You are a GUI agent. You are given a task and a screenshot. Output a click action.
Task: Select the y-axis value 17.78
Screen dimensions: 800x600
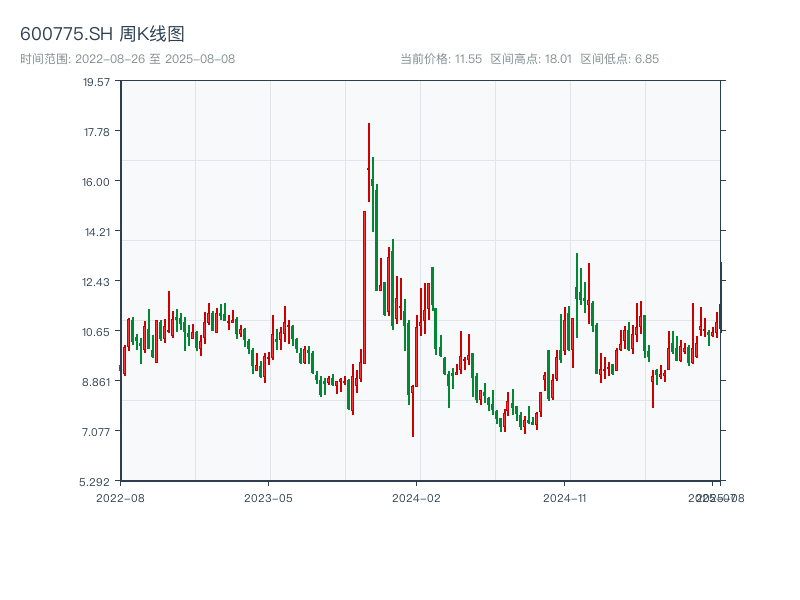96,132
